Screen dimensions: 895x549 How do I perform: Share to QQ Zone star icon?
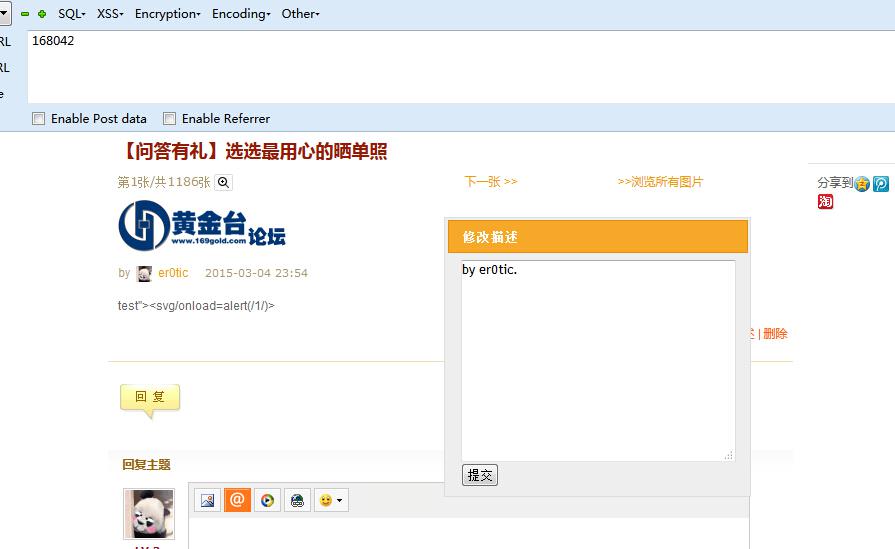pyautogui.click(x=862, y=184)
